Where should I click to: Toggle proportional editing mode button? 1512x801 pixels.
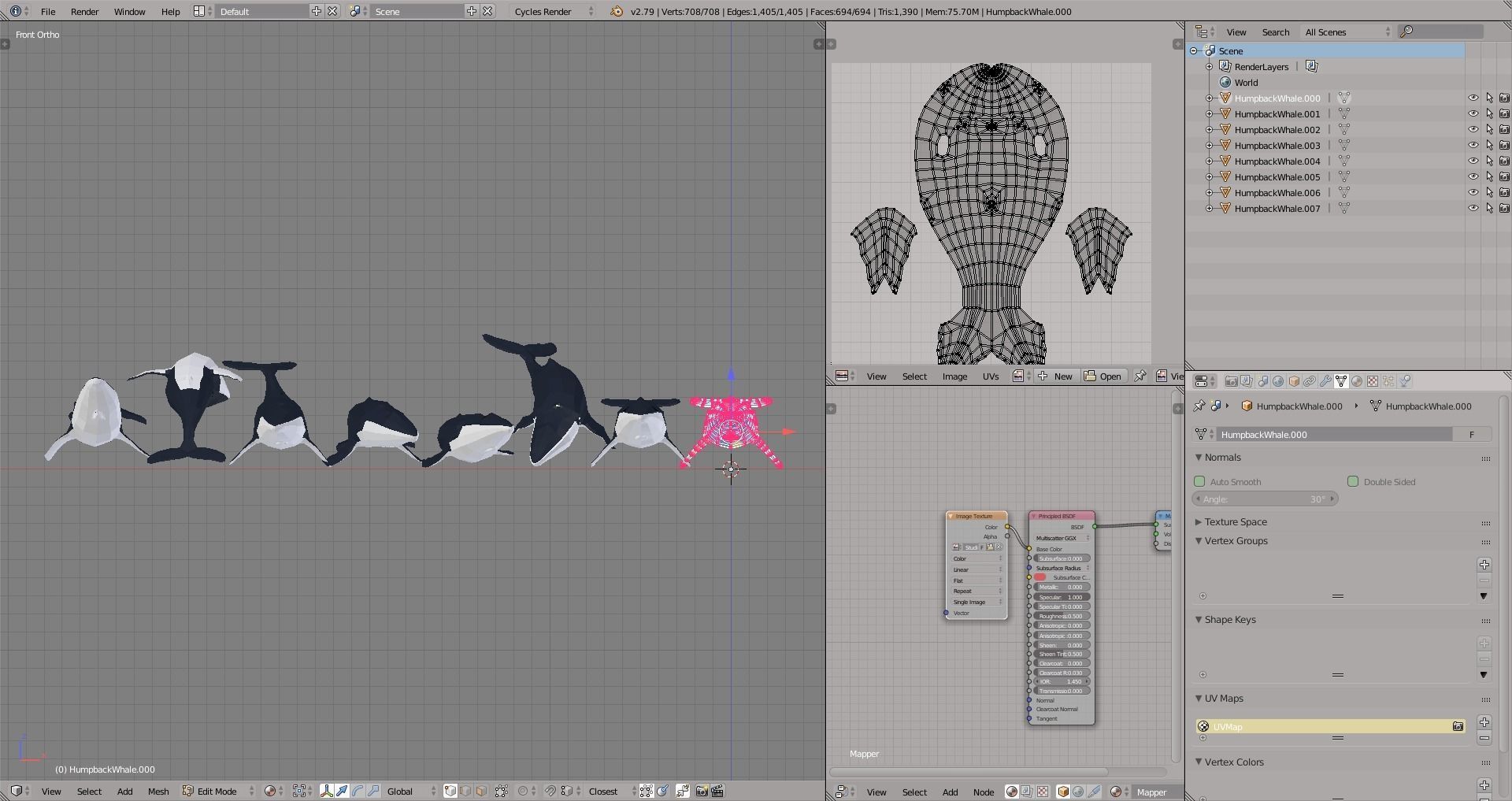click(526, 791)
